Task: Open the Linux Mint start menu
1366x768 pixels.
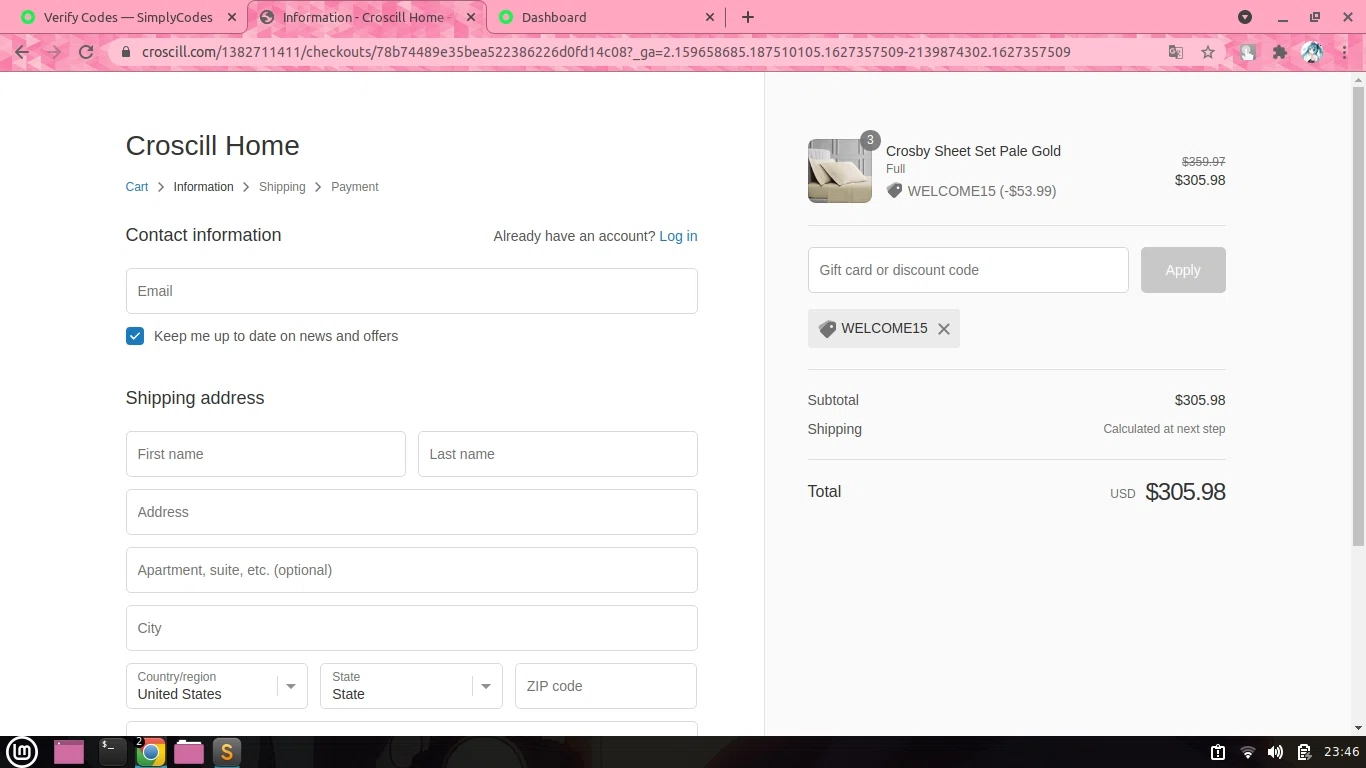Action: point(22,752)
